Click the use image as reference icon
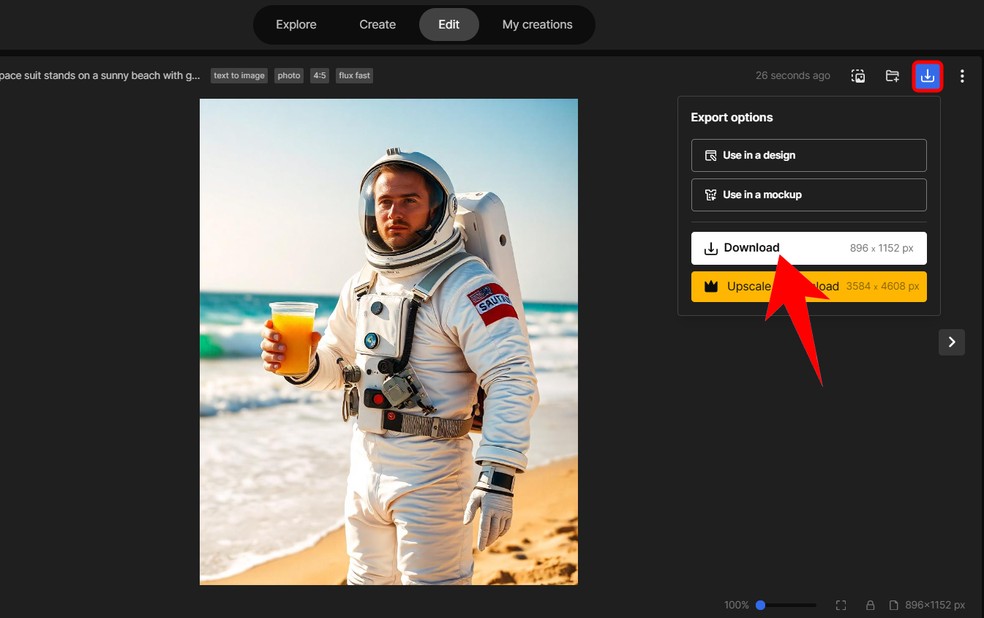The image size is (984, 618). point(858,76)
